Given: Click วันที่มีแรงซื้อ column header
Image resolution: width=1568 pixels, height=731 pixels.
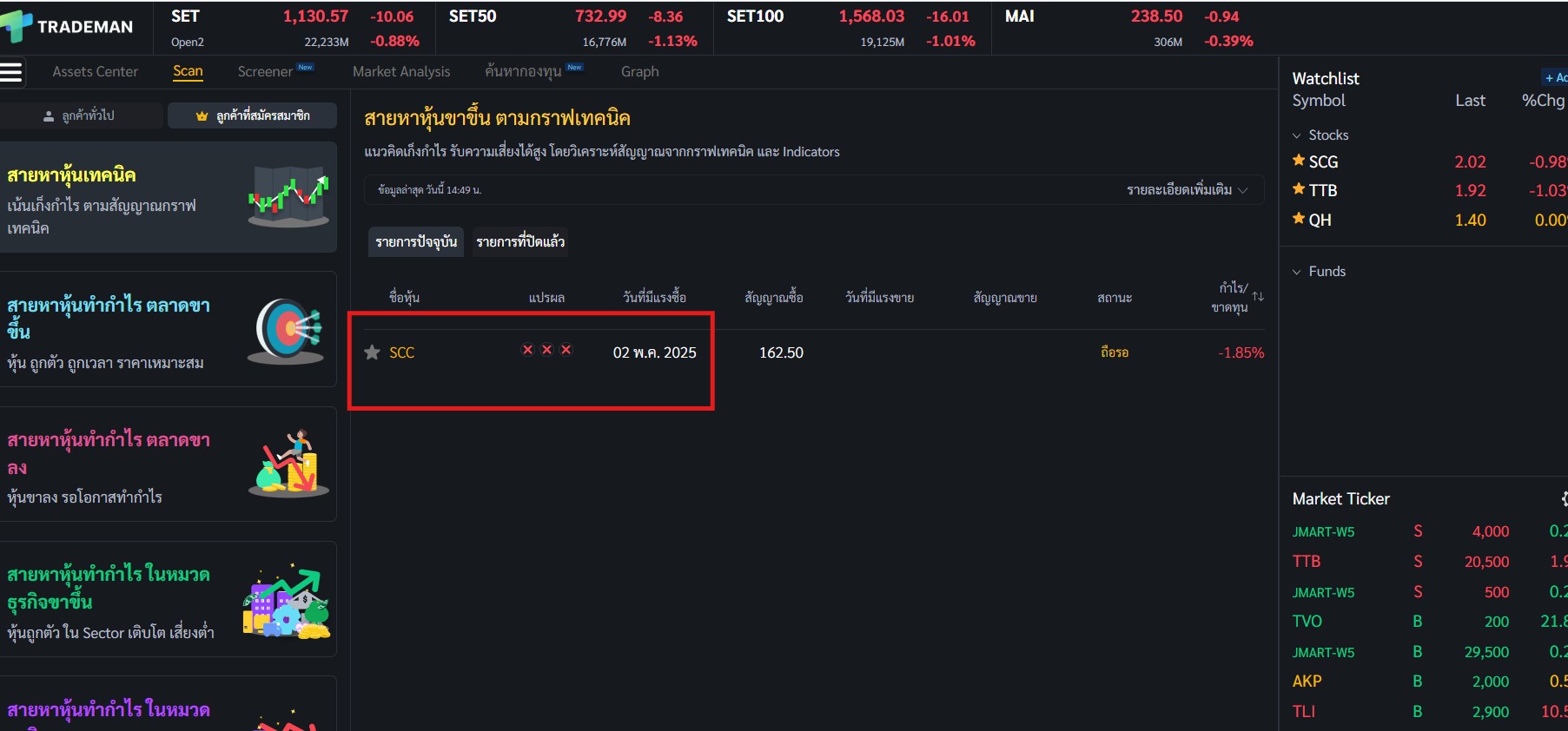Looking at the screenshot, I should coord(654,298).
